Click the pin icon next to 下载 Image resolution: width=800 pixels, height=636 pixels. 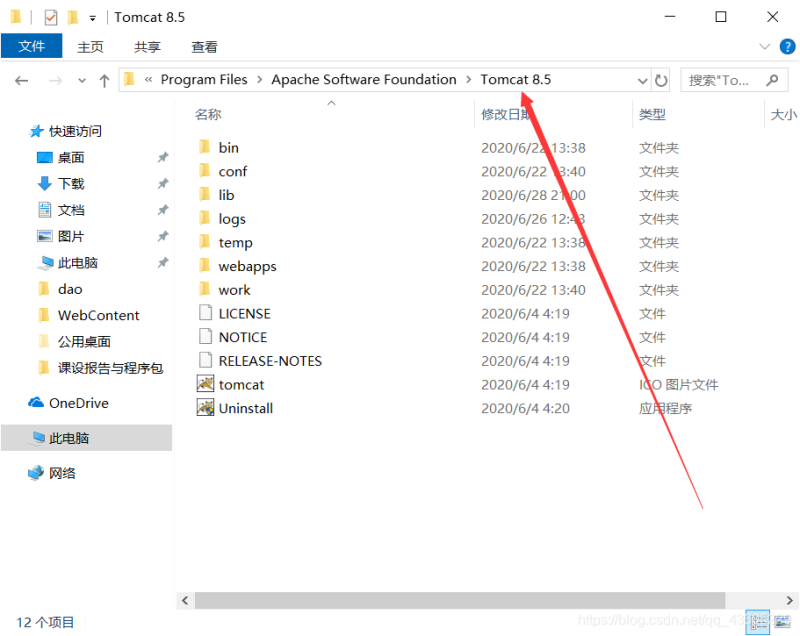click(x=163, y=184)
